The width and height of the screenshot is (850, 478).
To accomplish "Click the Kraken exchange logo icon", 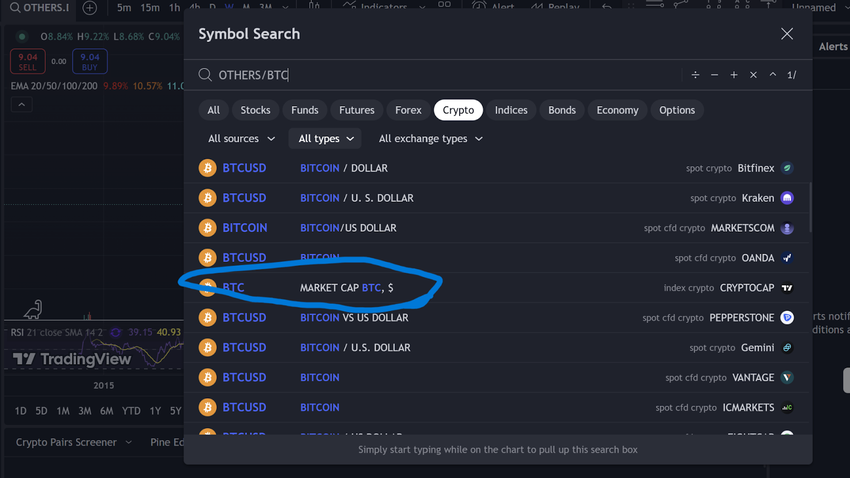I will (x=787, y=198).
